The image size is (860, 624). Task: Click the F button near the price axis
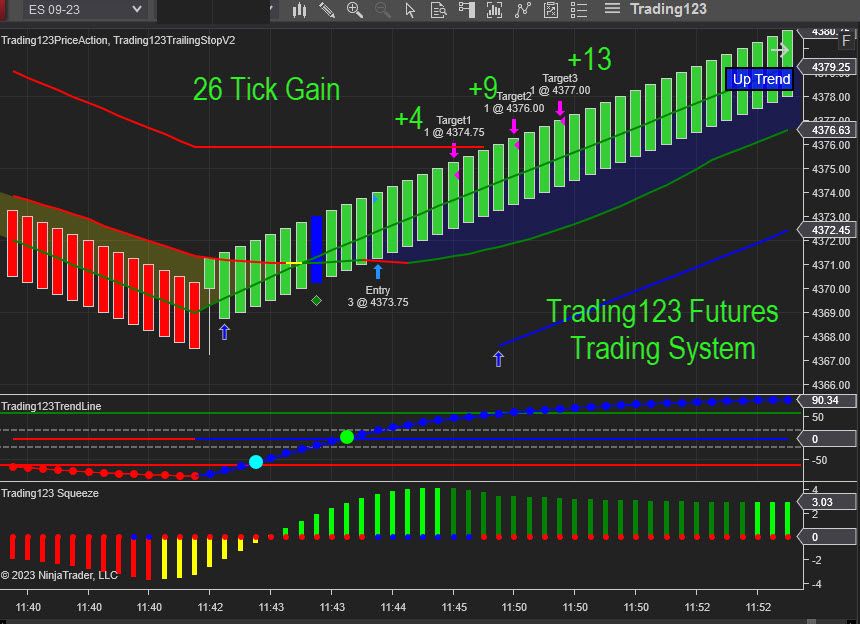pyautogui.click(x=846, y=40)
